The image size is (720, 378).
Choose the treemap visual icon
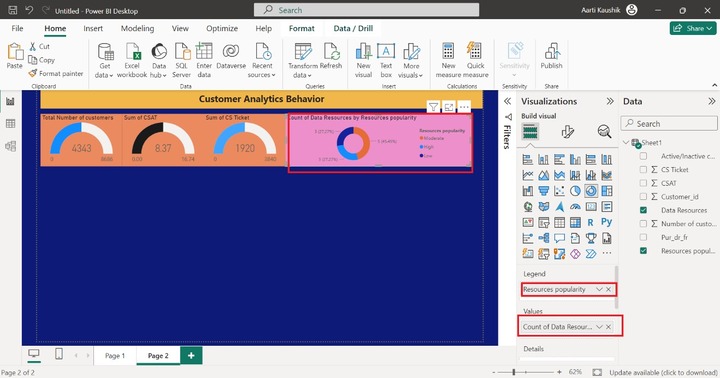[607, 191]
